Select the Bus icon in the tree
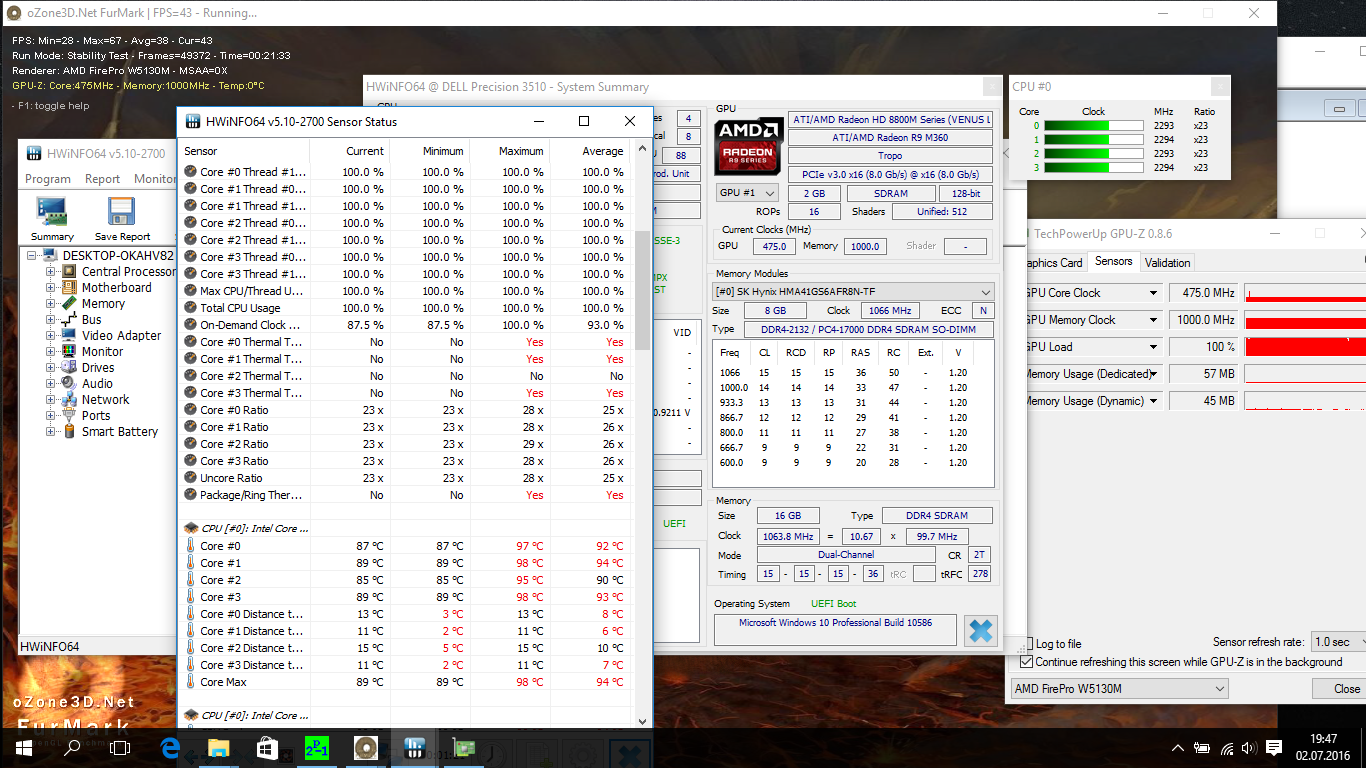This screenshot has height=768, width=1366. pyautogui.click(x=69, y=320)
